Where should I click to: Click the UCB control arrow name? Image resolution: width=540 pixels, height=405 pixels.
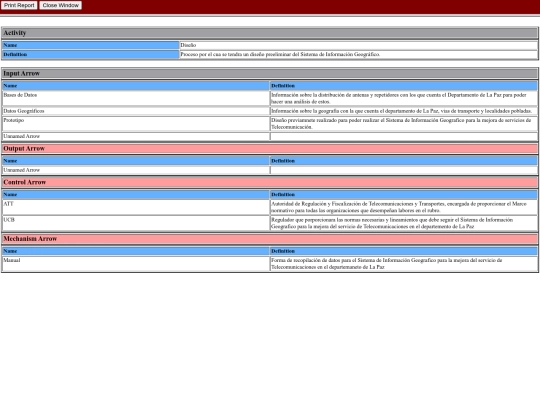9,220
